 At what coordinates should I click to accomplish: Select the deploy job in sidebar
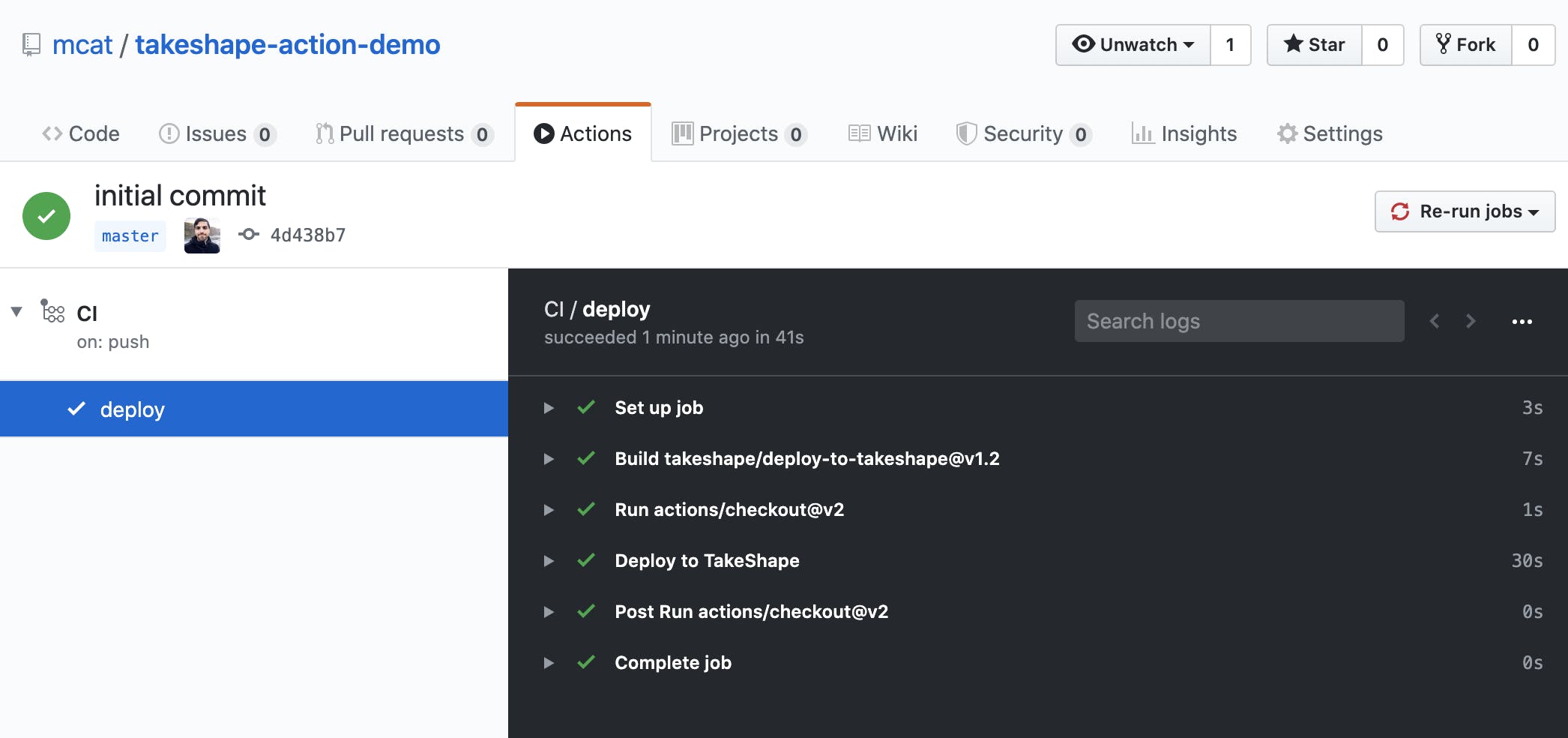[254, 409]
